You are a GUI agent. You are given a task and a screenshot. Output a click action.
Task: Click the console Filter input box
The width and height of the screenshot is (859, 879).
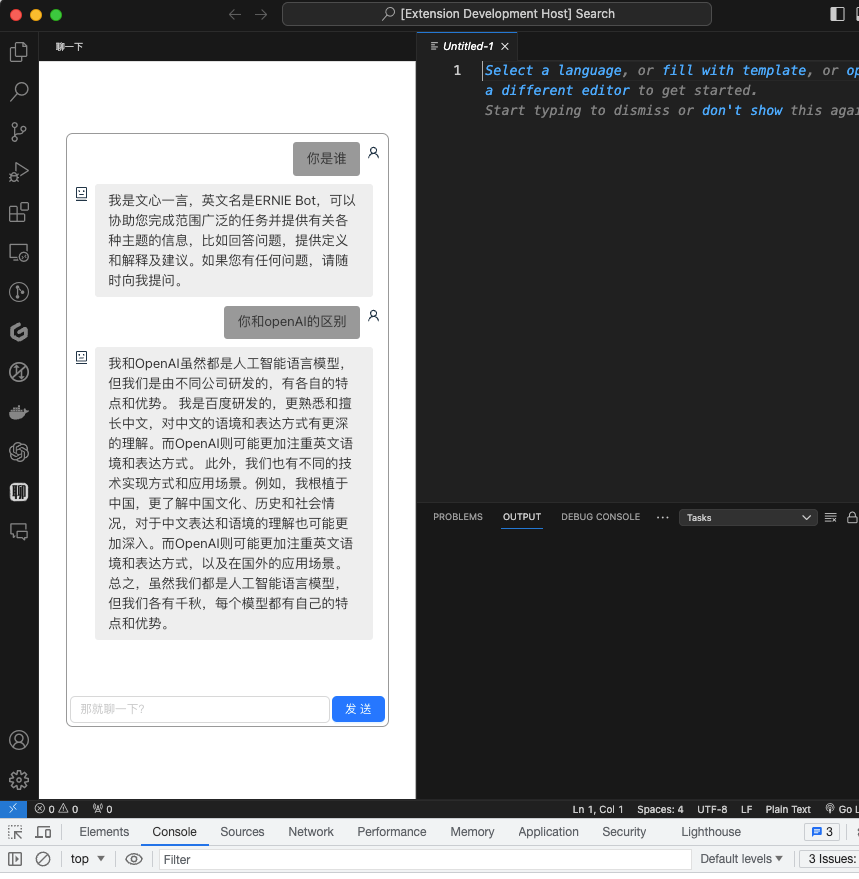424,859
